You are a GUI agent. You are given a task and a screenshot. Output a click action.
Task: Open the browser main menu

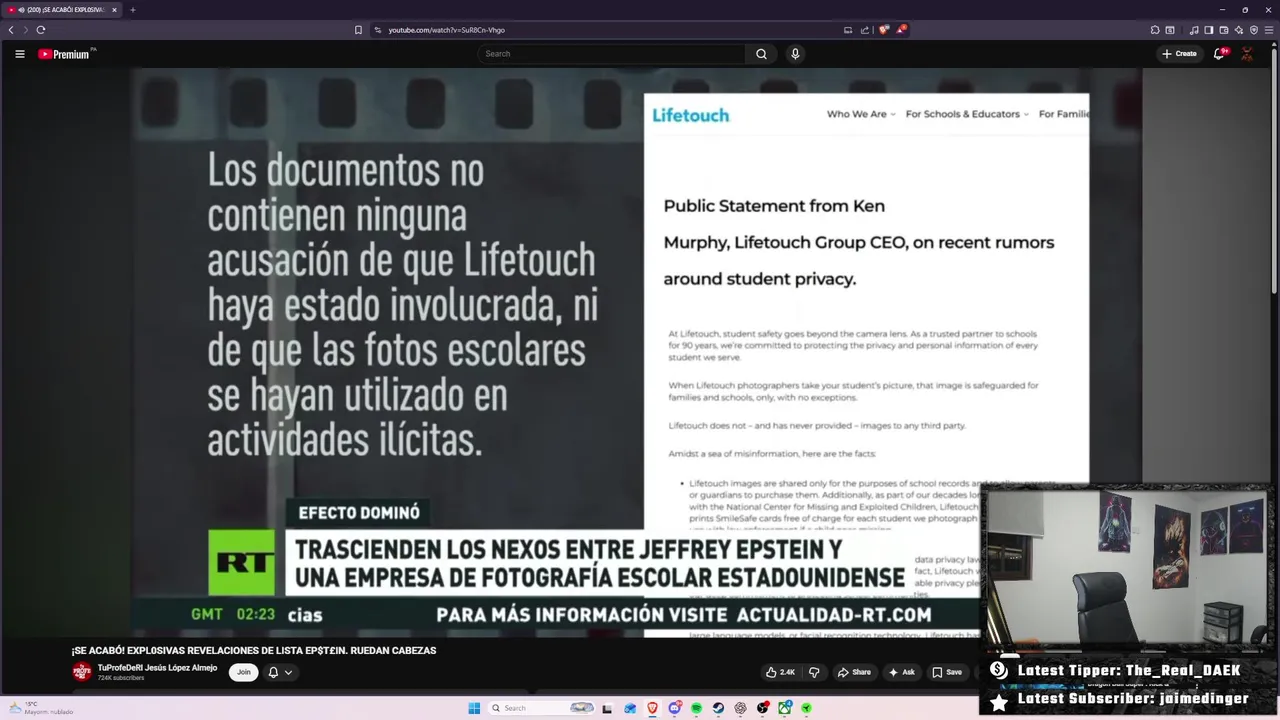[1269, 30]
